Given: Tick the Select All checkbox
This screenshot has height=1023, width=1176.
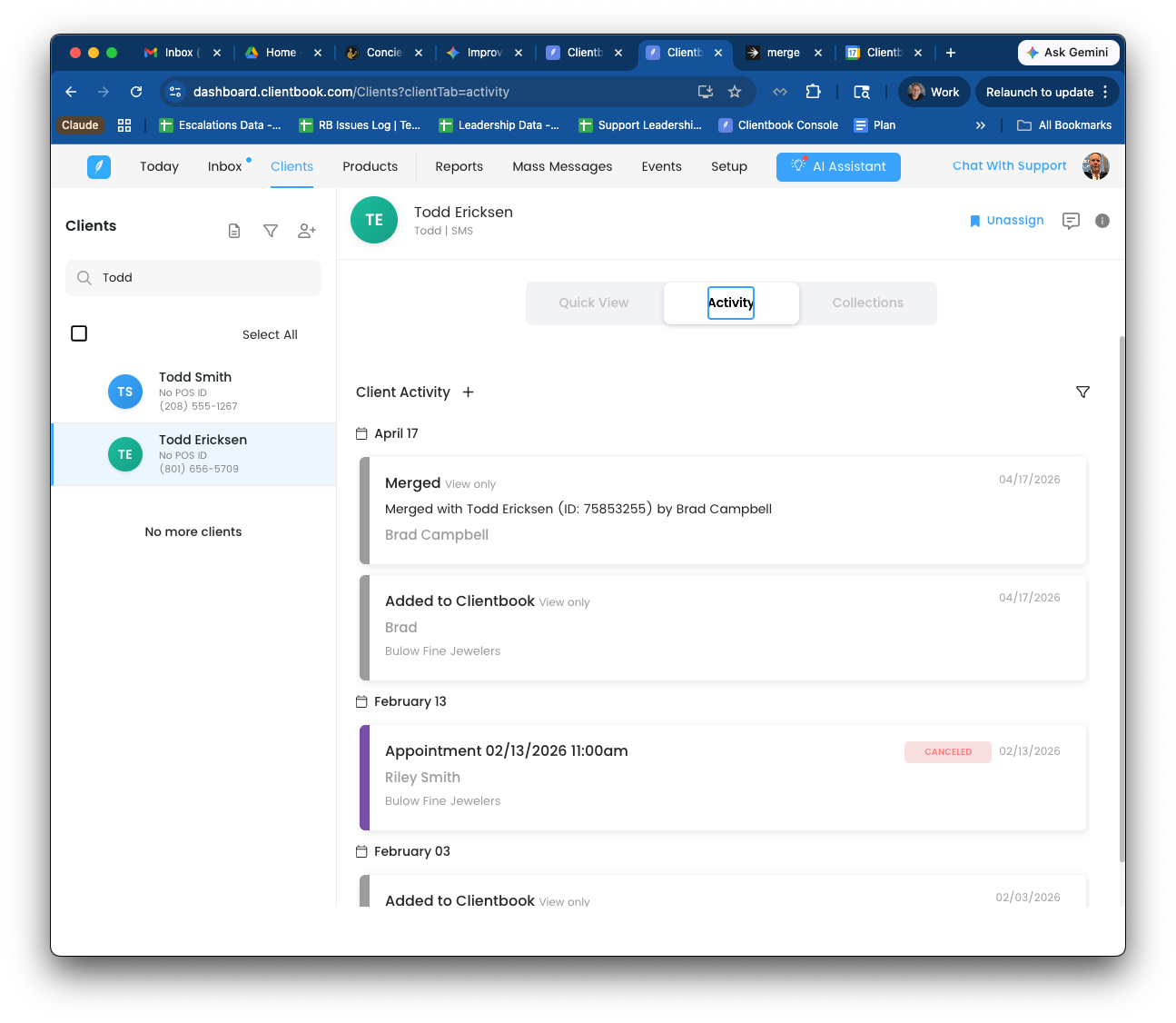Looking at the screenshot, I should 79,333.
